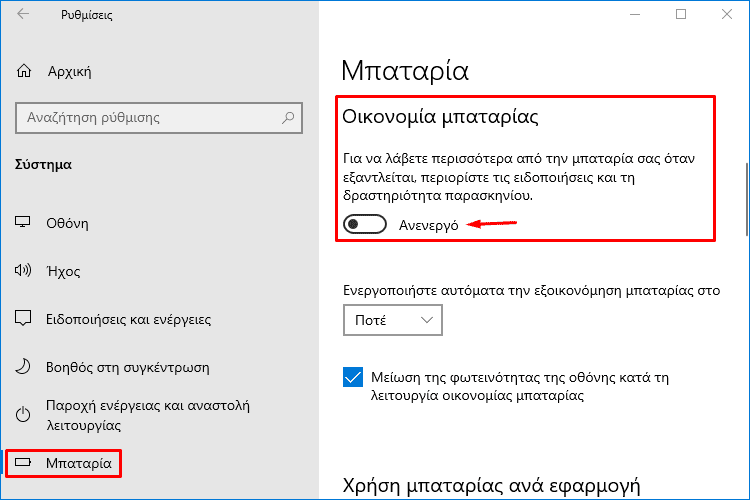This screenshot has width=750, height=500.
Task: Open Παροχή ενέργειας και αναστολή λειτουργίας
Action: tap(148, 415)
